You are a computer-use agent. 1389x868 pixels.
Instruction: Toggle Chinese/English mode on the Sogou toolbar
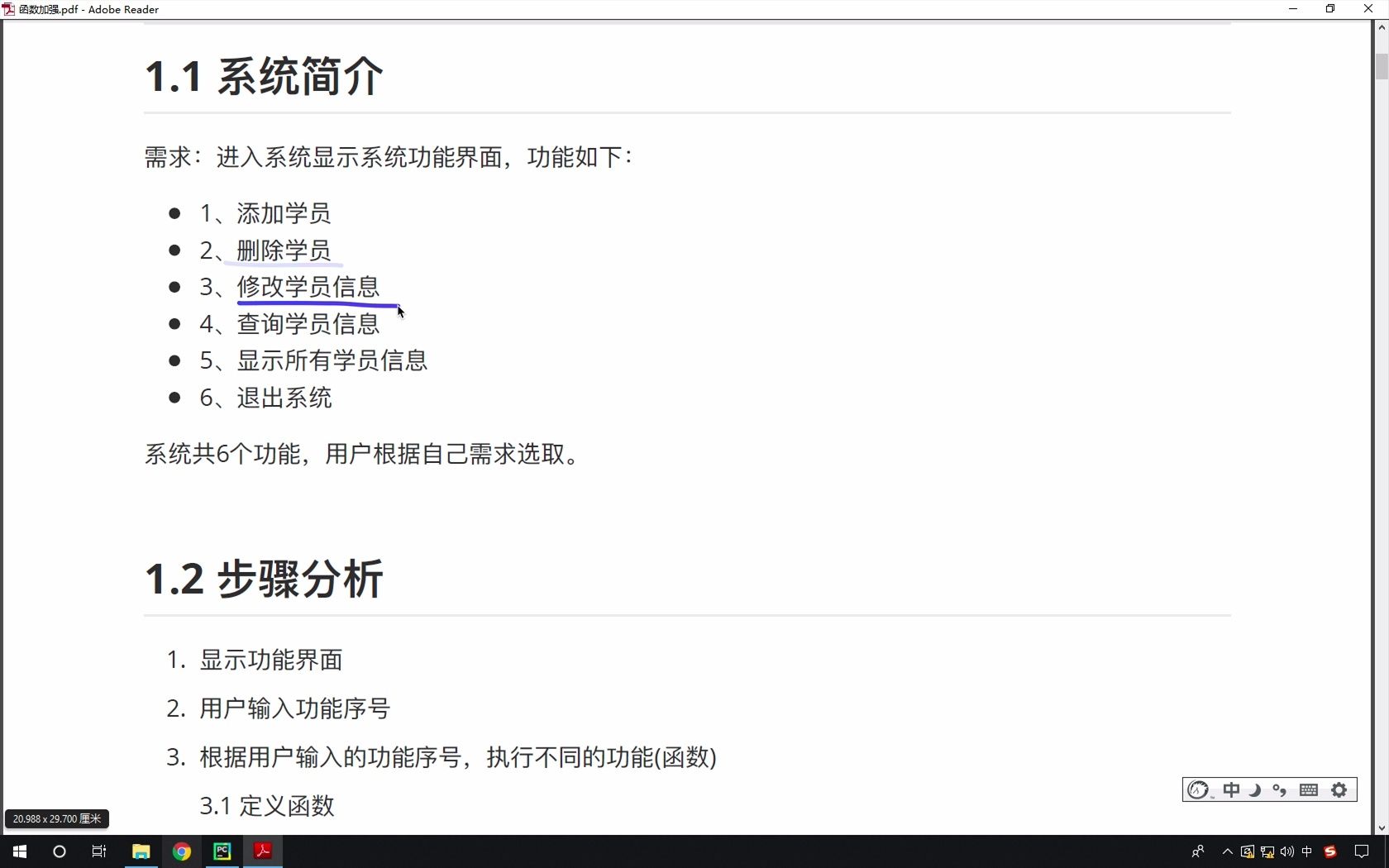pos(1231,789)
